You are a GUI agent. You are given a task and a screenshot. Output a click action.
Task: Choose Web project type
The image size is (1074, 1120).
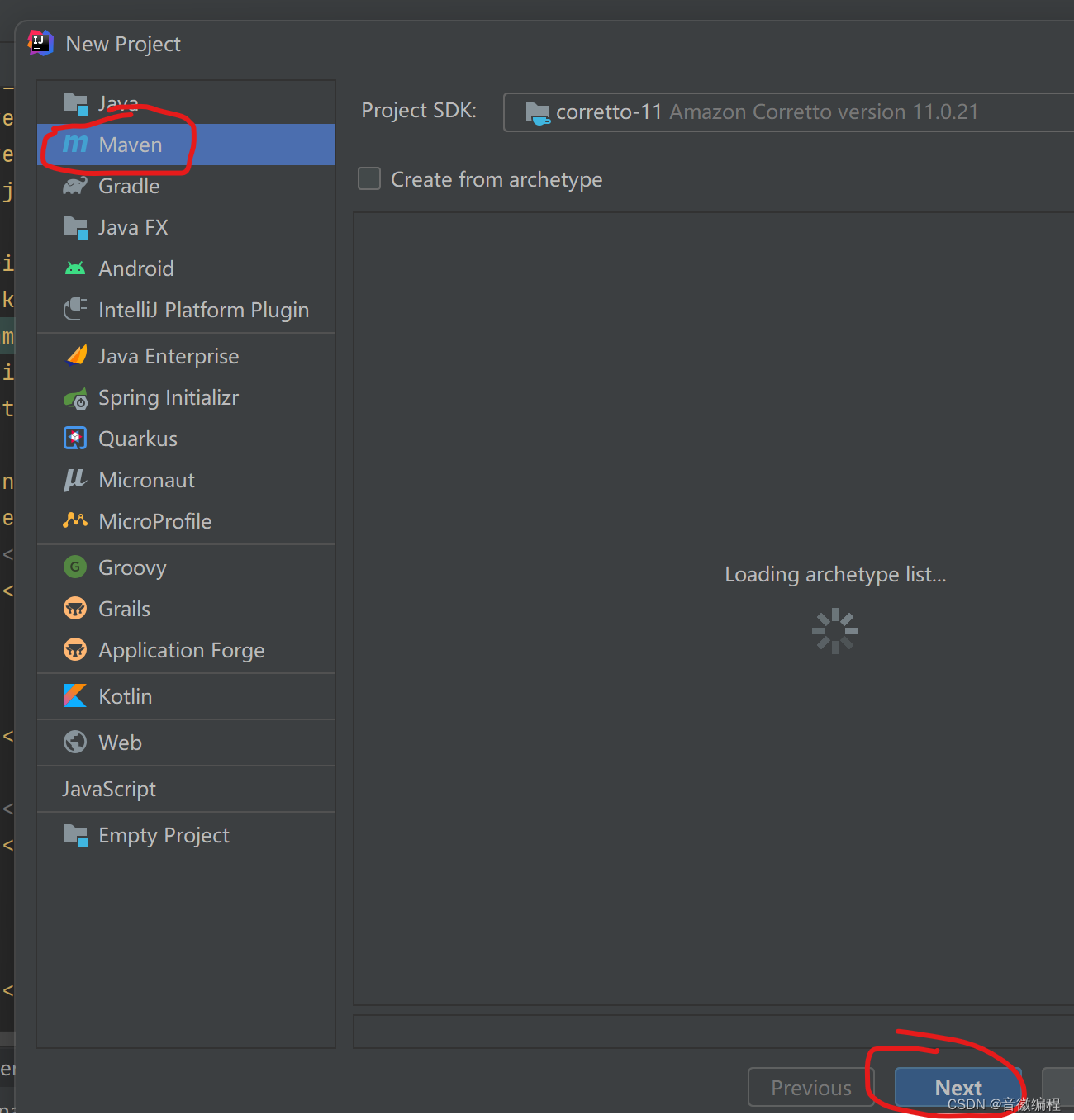coord(186,743)
